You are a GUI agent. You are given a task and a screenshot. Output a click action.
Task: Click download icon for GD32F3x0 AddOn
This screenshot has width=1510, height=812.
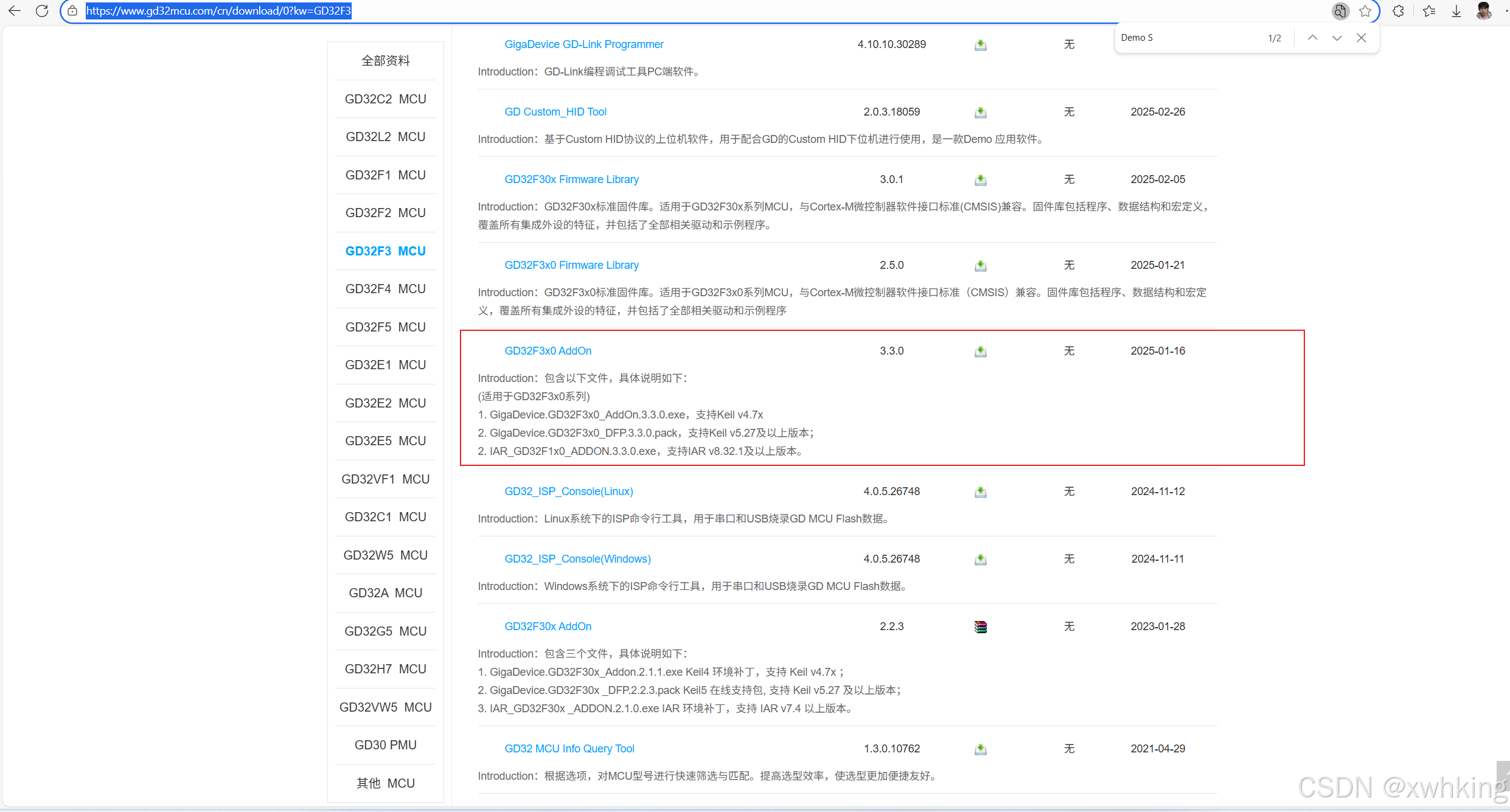click(980, 352)
